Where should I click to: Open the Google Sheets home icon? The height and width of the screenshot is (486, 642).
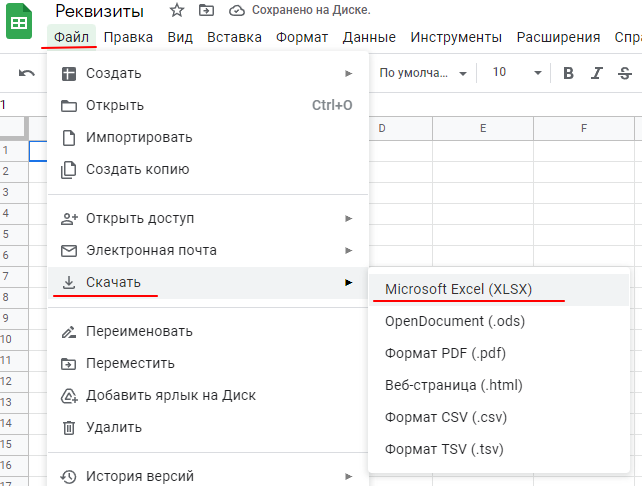pyautogui.click(x=19, y=21)
